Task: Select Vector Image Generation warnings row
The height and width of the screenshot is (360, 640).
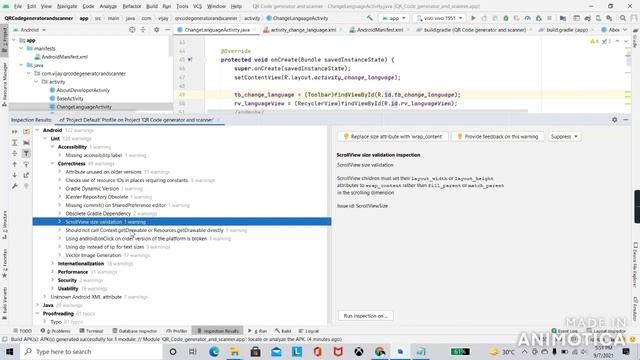Action: click(x=182, y=255)
